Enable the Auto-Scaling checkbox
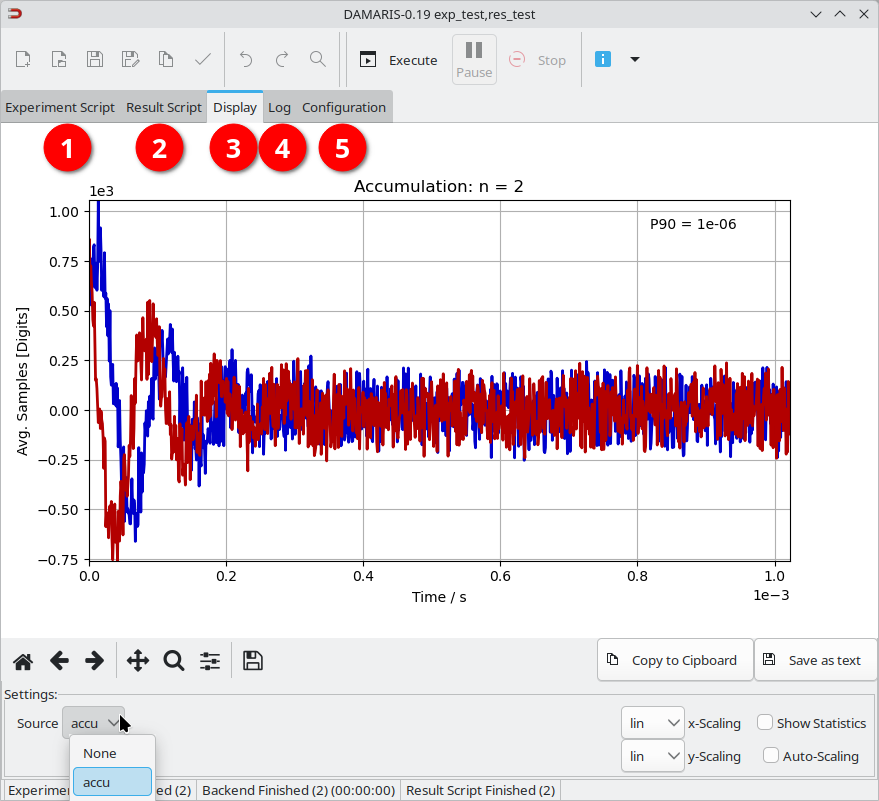Image resolution: width=879 pixels, height=801 pixels. click(x=771, y=756)
